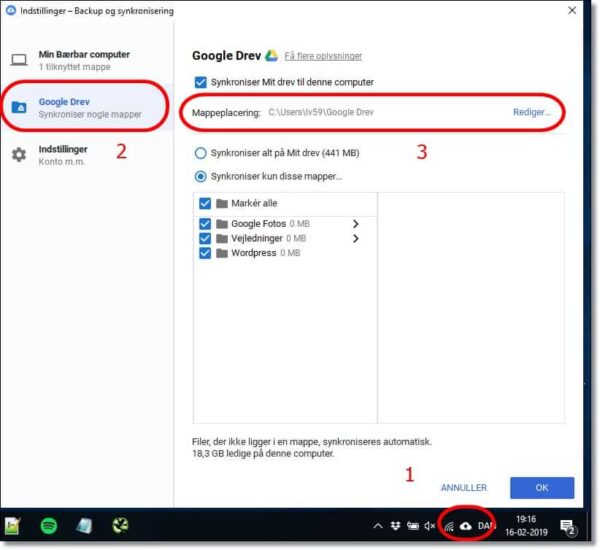Click the DAN language indicator

coord(487,526)
